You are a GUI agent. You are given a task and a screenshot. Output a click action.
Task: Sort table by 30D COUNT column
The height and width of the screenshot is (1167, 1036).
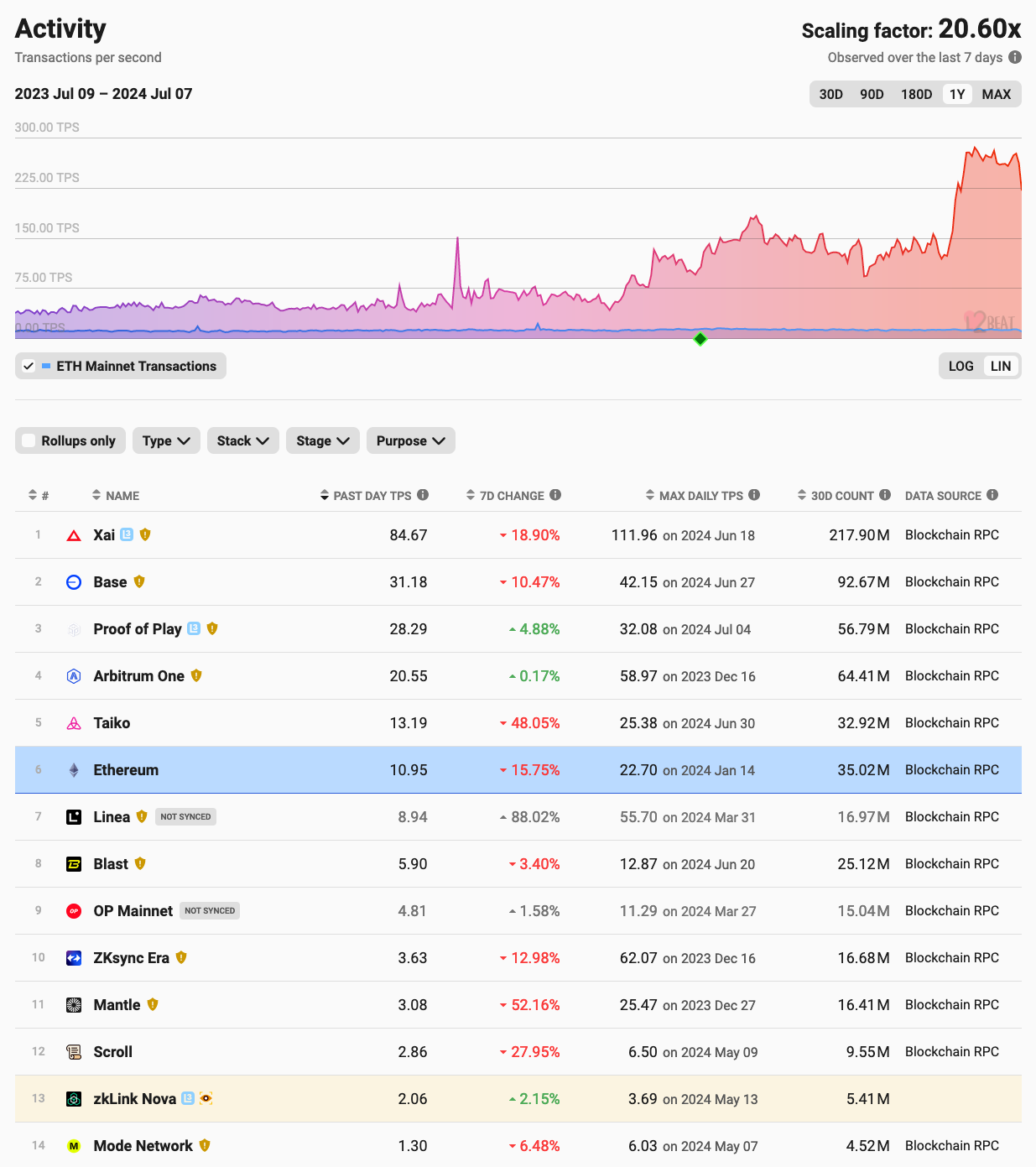[836, 495]
